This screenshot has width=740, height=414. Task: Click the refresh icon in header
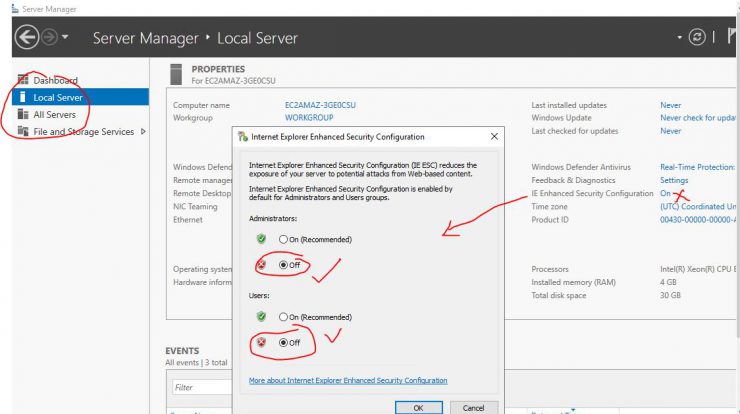click(x=697, y=37)
